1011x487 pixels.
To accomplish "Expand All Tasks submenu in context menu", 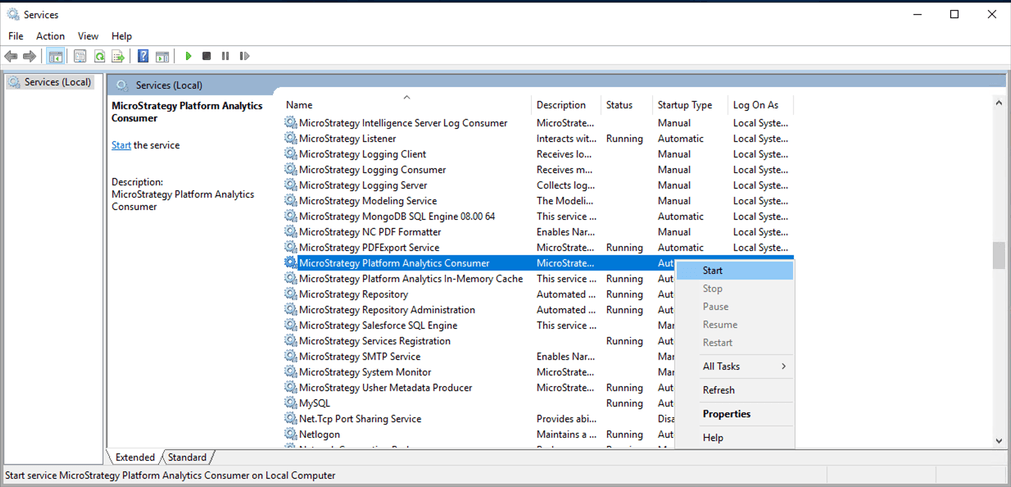I will [734, 366].
